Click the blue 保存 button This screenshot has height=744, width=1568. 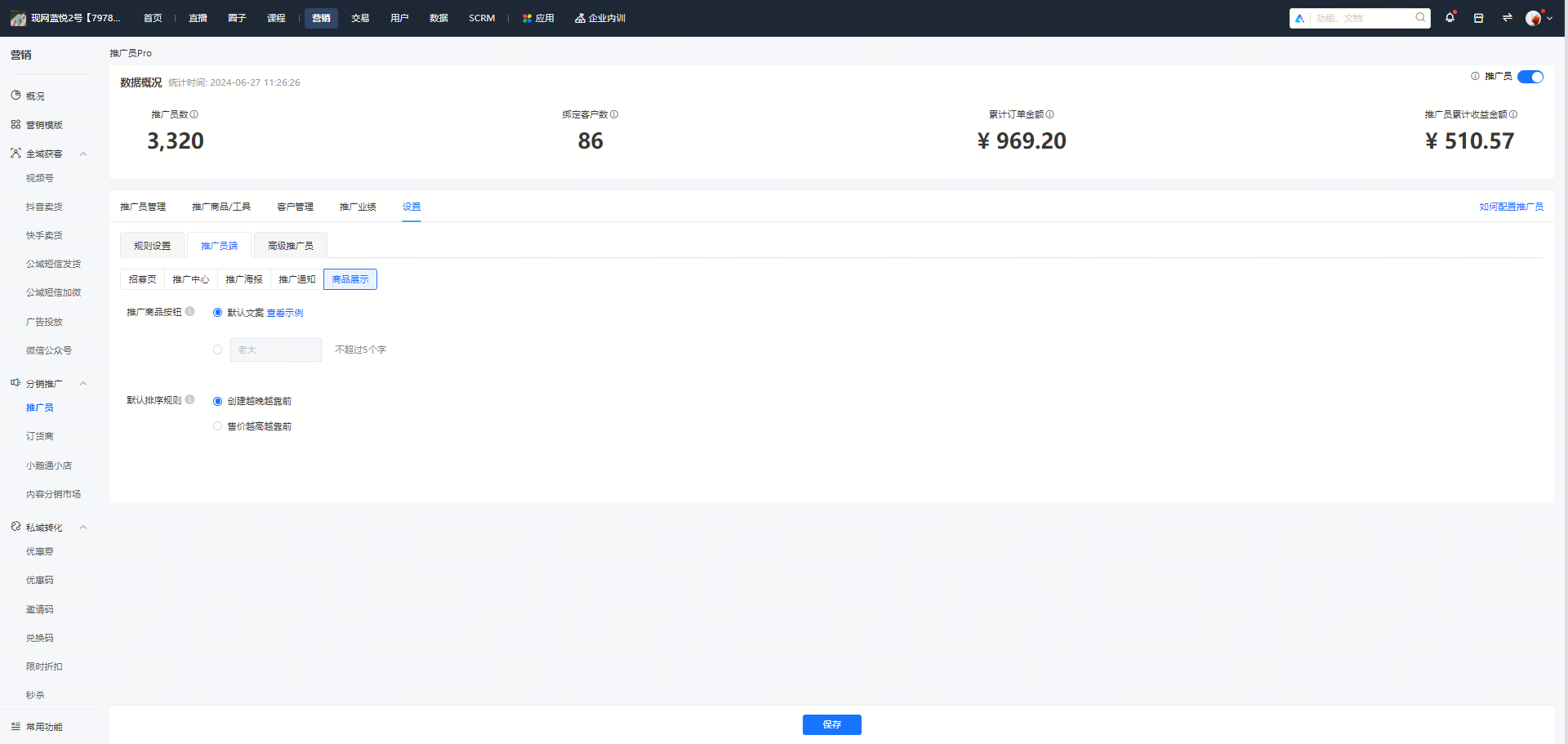(832, 724)
